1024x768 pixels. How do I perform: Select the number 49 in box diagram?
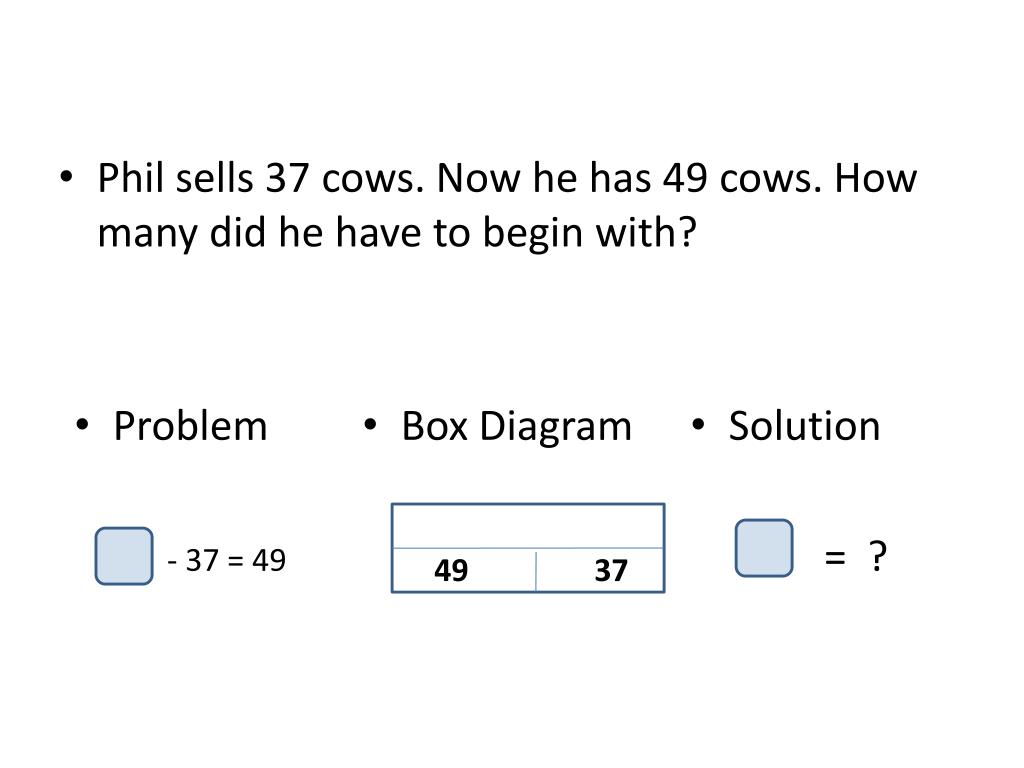click(451, 570)
